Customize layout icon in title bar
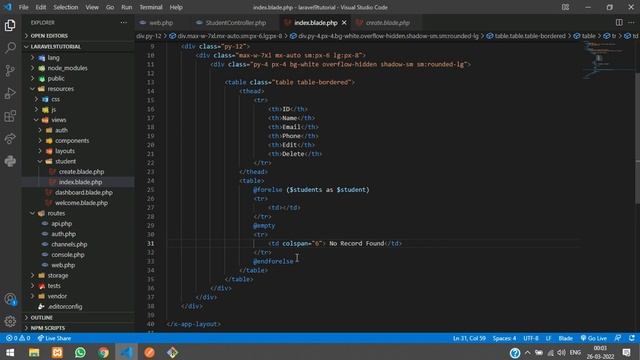Viewport: 640px width, 360px height. click(x=565, y=7)
